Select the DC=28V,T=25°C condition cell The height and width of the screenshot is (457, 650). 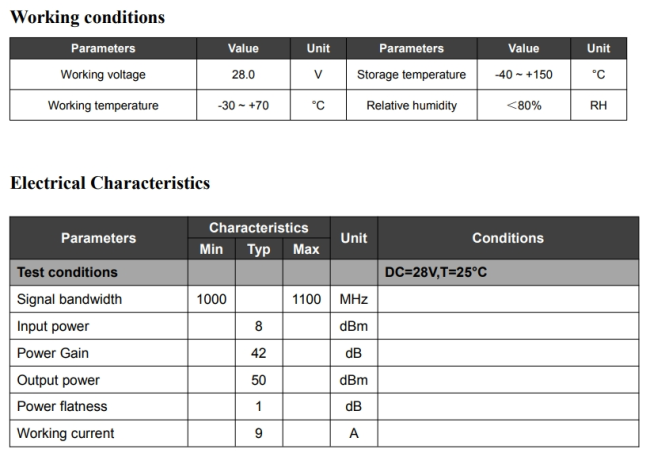pos(436,272)
